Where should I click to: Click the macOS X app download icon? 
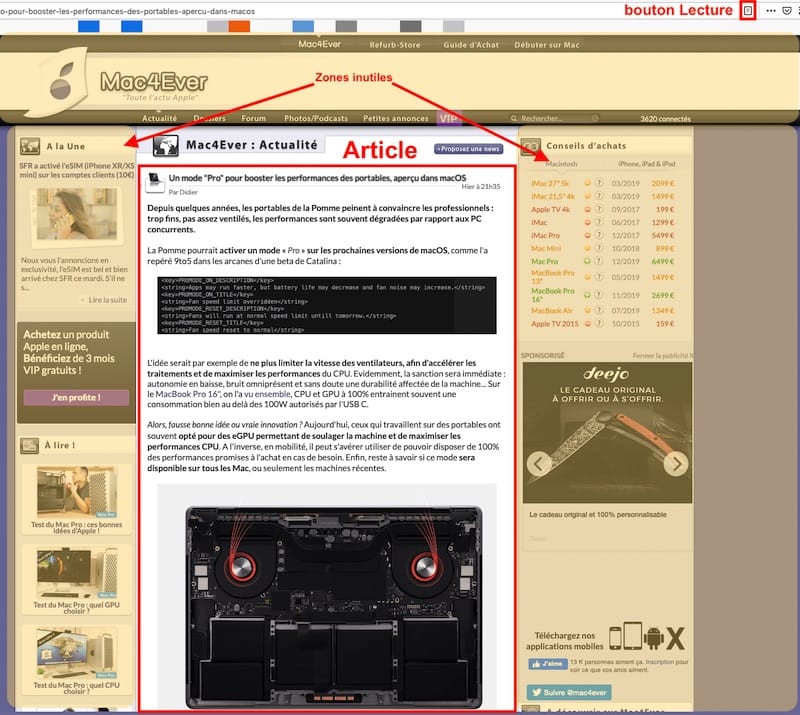tap(676, 638)
